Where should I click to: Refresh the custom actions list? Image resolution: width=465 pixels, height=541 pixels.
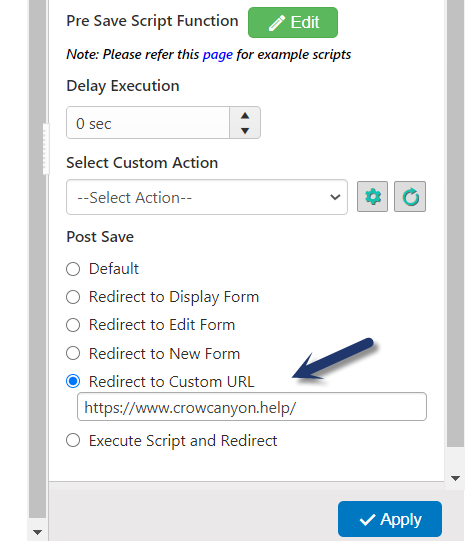[410, 197]
